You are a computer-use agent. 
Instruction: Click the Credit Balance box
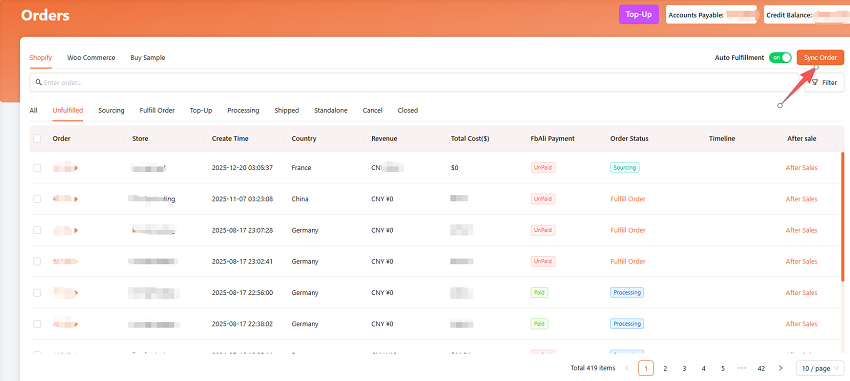[x=807, y=15]
